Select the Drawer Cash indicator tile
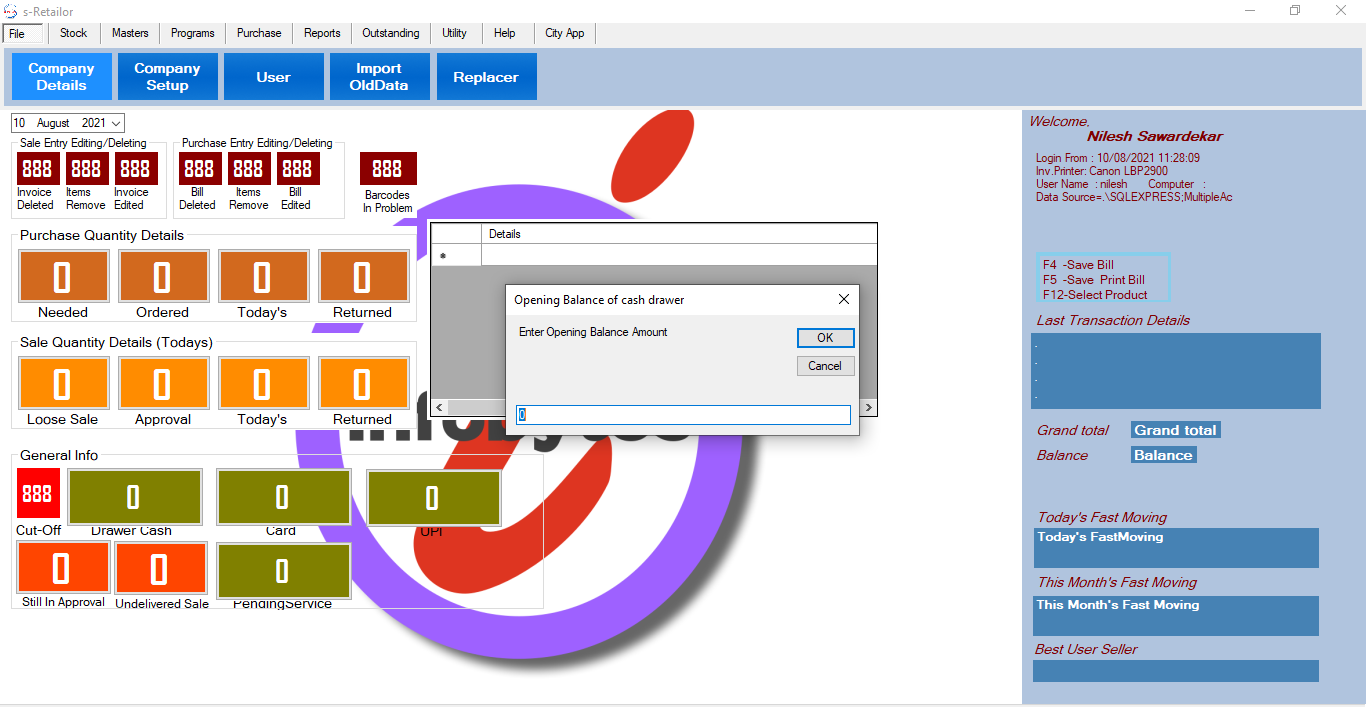Viewport: 1366px width, 707px height. (x=134, y=497)
